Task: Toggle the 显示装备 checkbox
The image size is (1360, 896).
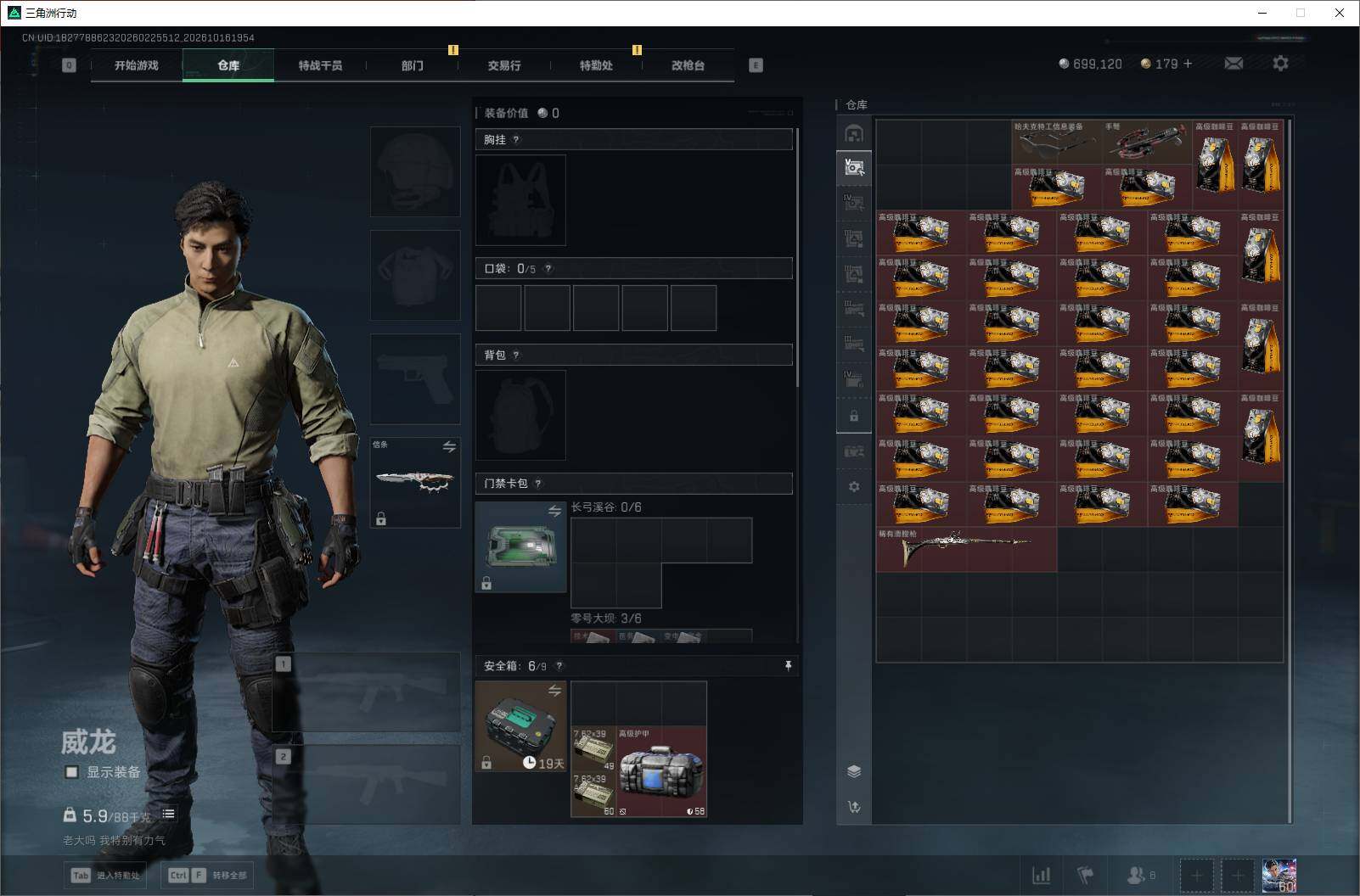Action: pyautogui.click(x=72, y=772)
